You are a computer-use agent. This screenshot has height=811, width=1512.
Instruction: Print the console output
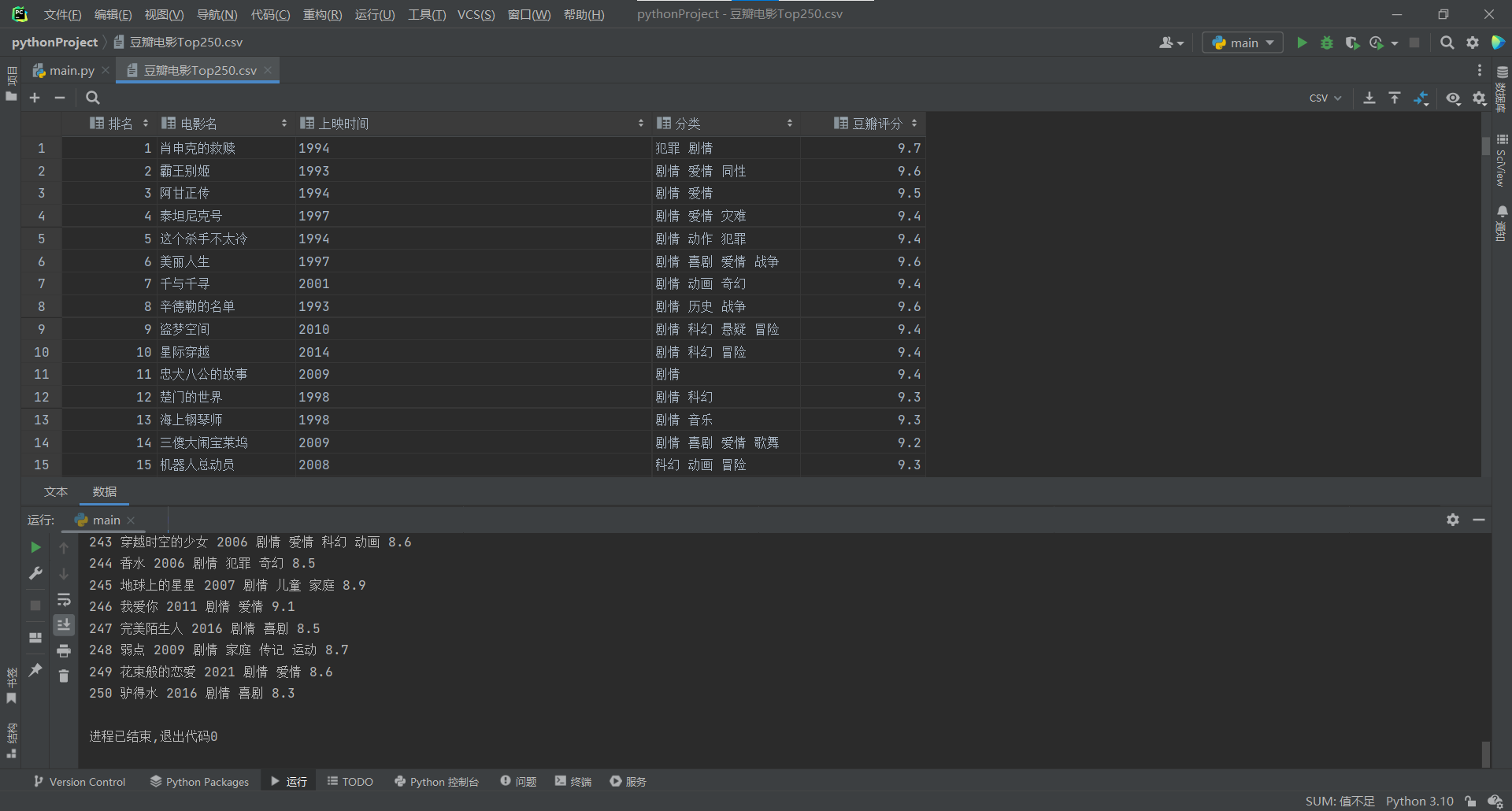tap(64, 650)
